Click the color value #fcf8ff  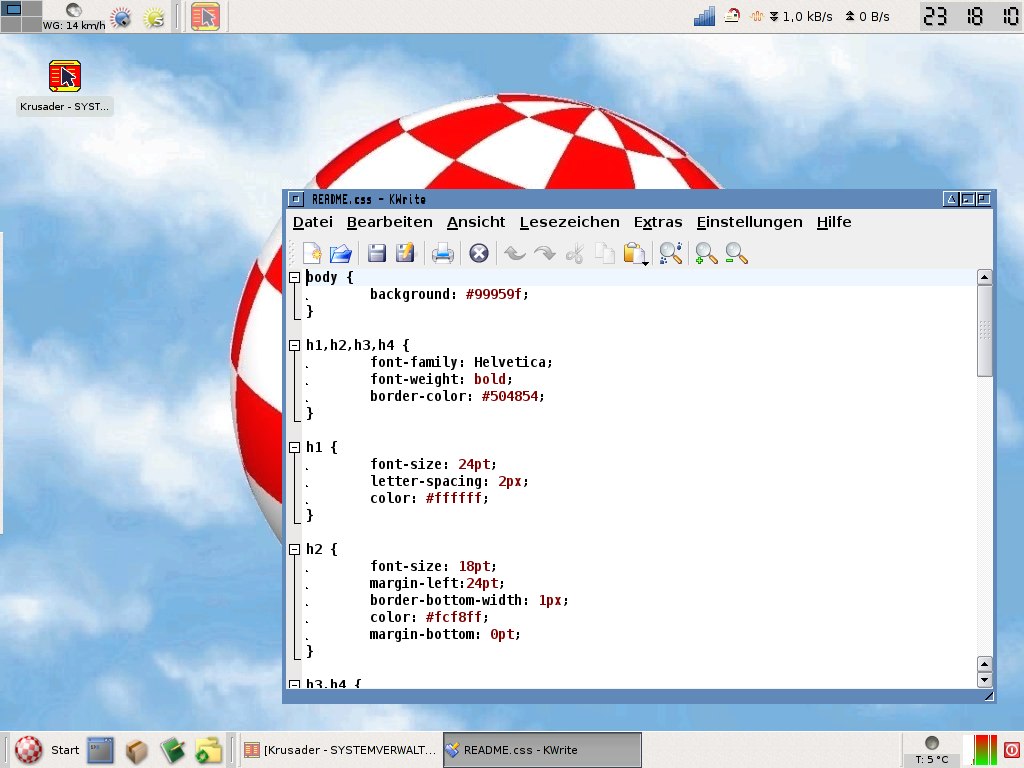coord(456,617)
